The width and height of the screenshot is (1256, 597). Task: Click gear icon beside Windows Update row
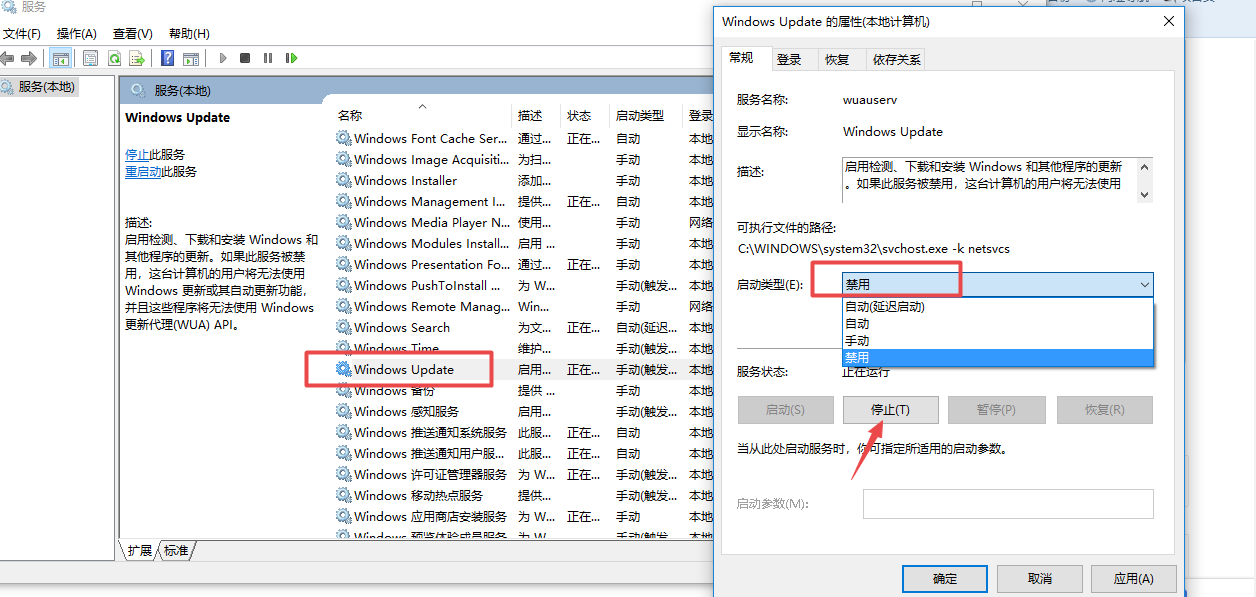[x=344, y=369]
